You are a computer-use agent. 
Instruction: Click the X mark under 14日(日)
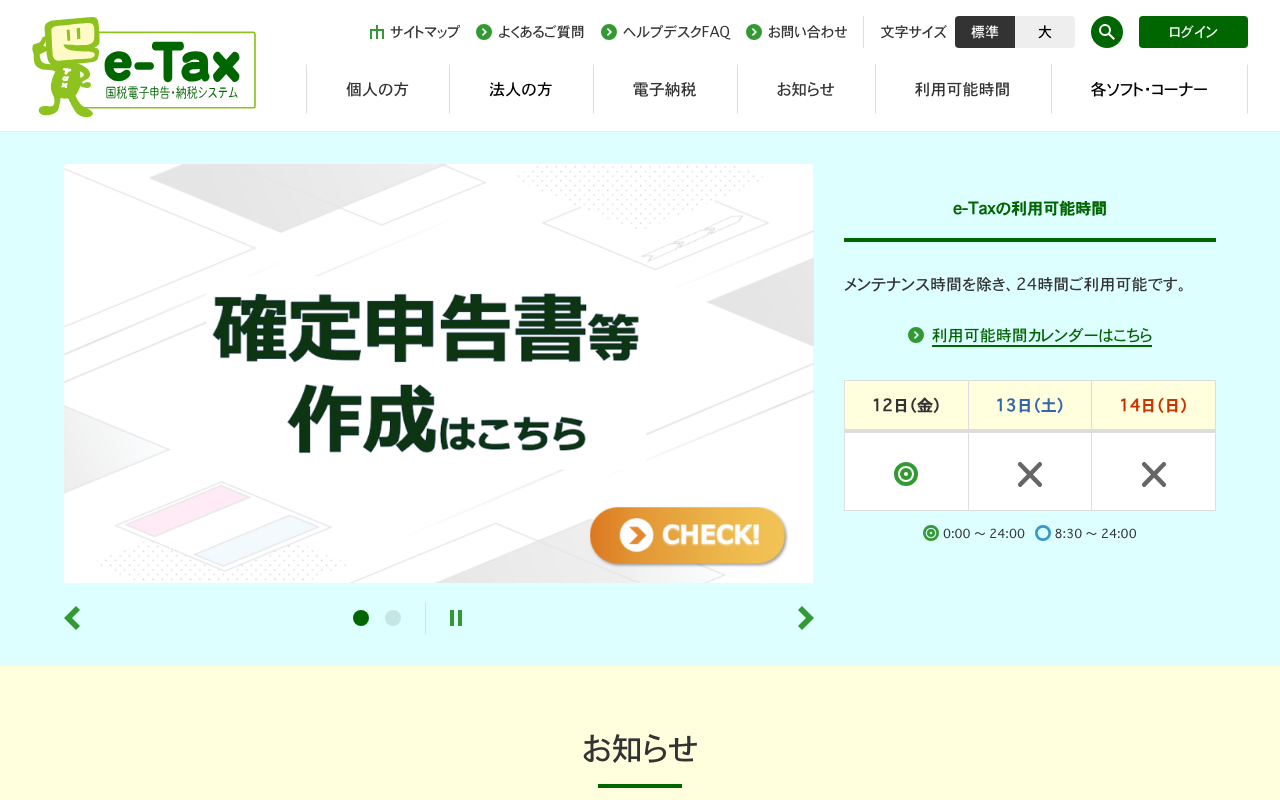[x=1154, y=474]
